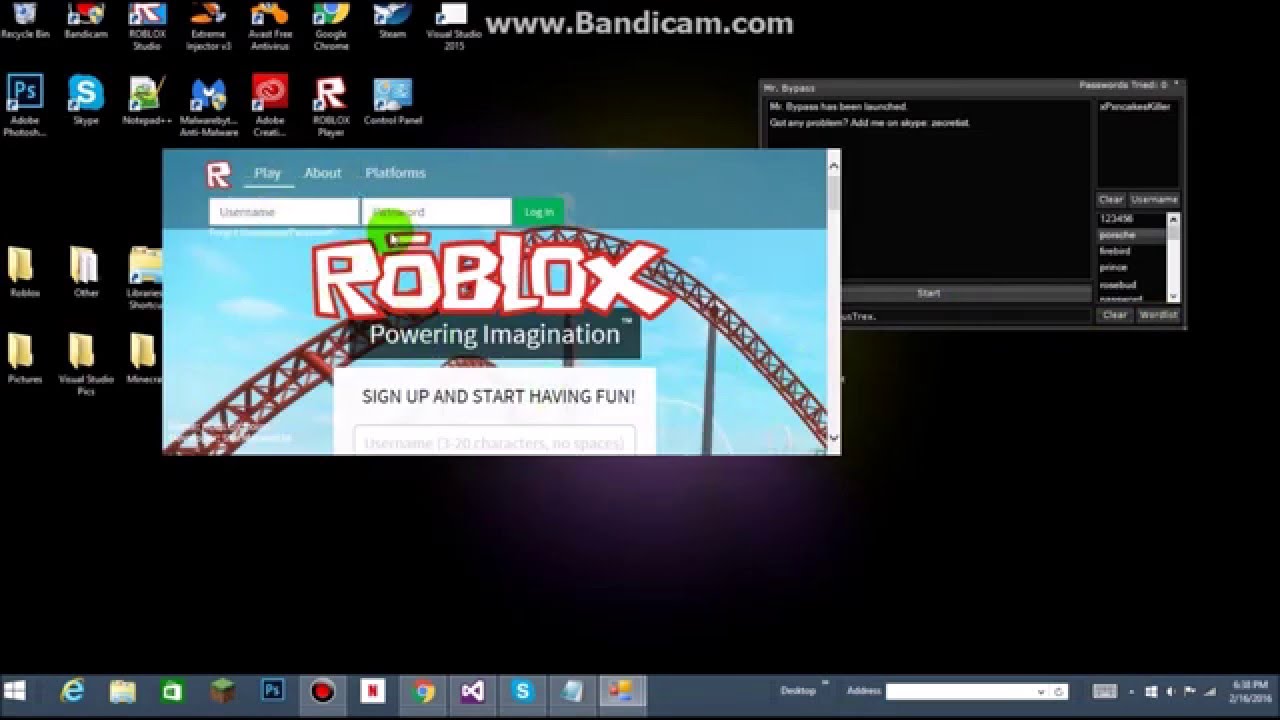Select the Other folder on the desktop
The width and height of the screenshot is (1280, 720).
[86, 272]
